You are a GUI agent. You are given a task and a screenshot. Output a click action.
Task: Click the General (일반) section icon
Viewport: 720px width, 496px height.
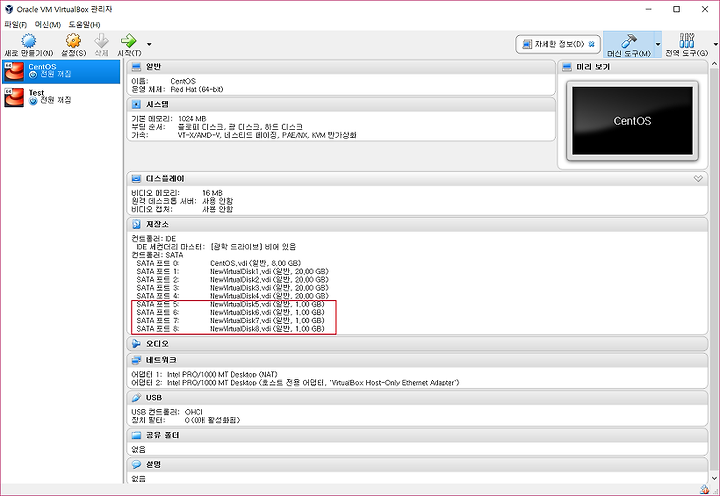click(x=136, y=67)
